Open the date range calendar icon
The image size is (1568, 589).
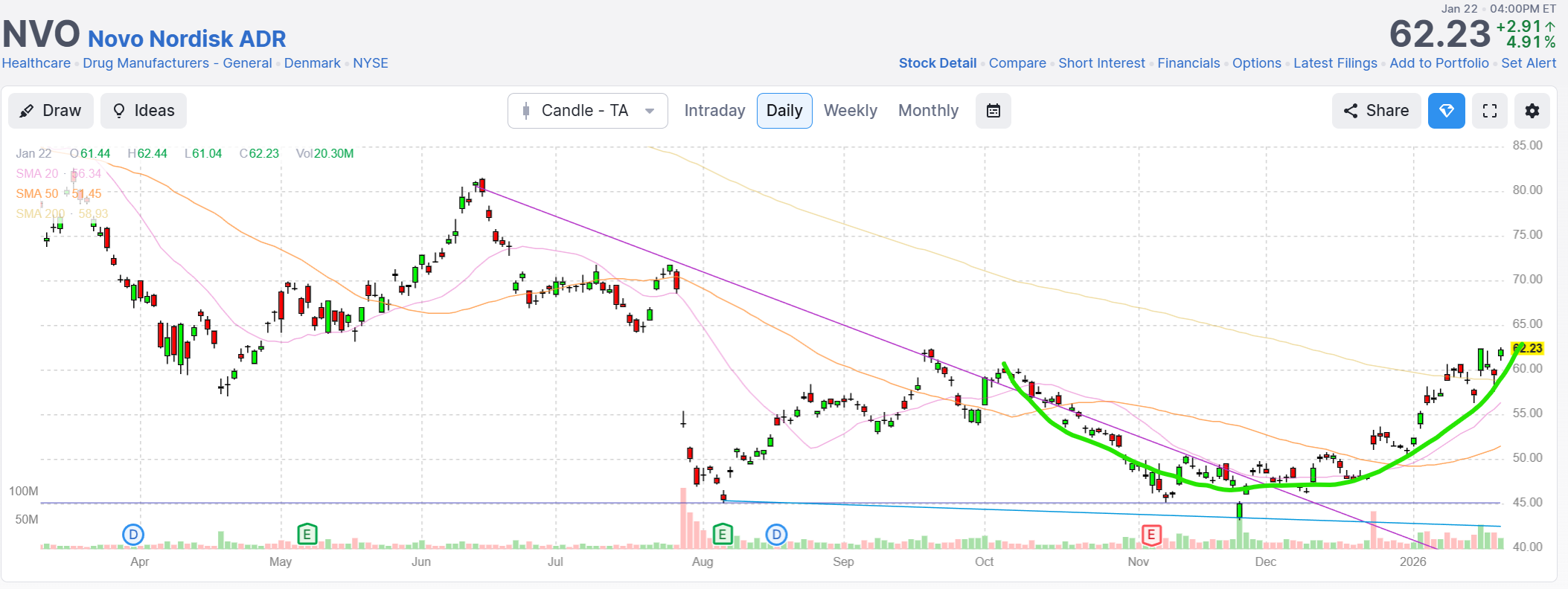[x=993, y=111]
